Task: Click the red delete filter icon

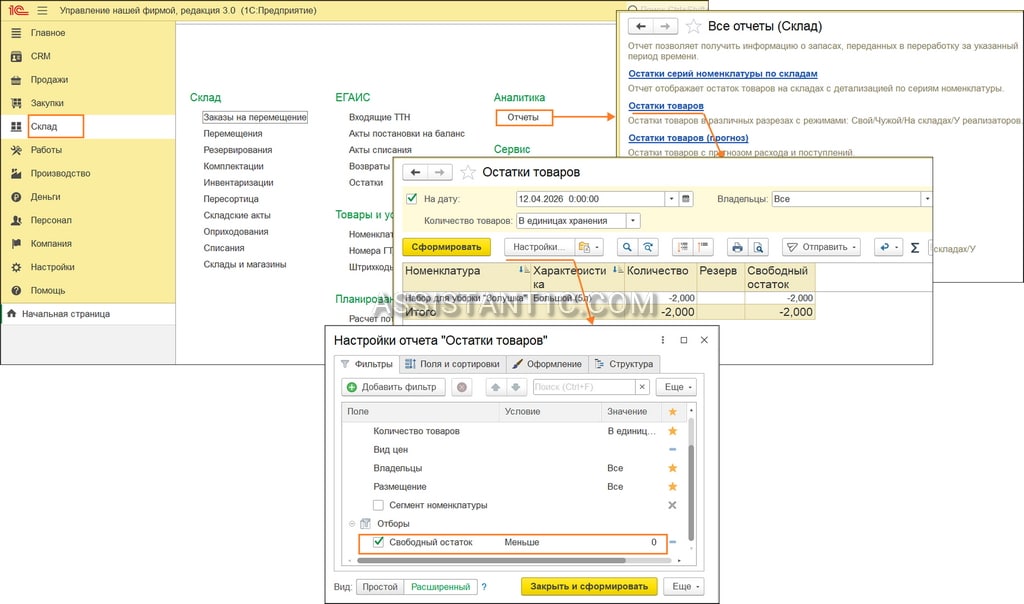Action: pos(462,387)
